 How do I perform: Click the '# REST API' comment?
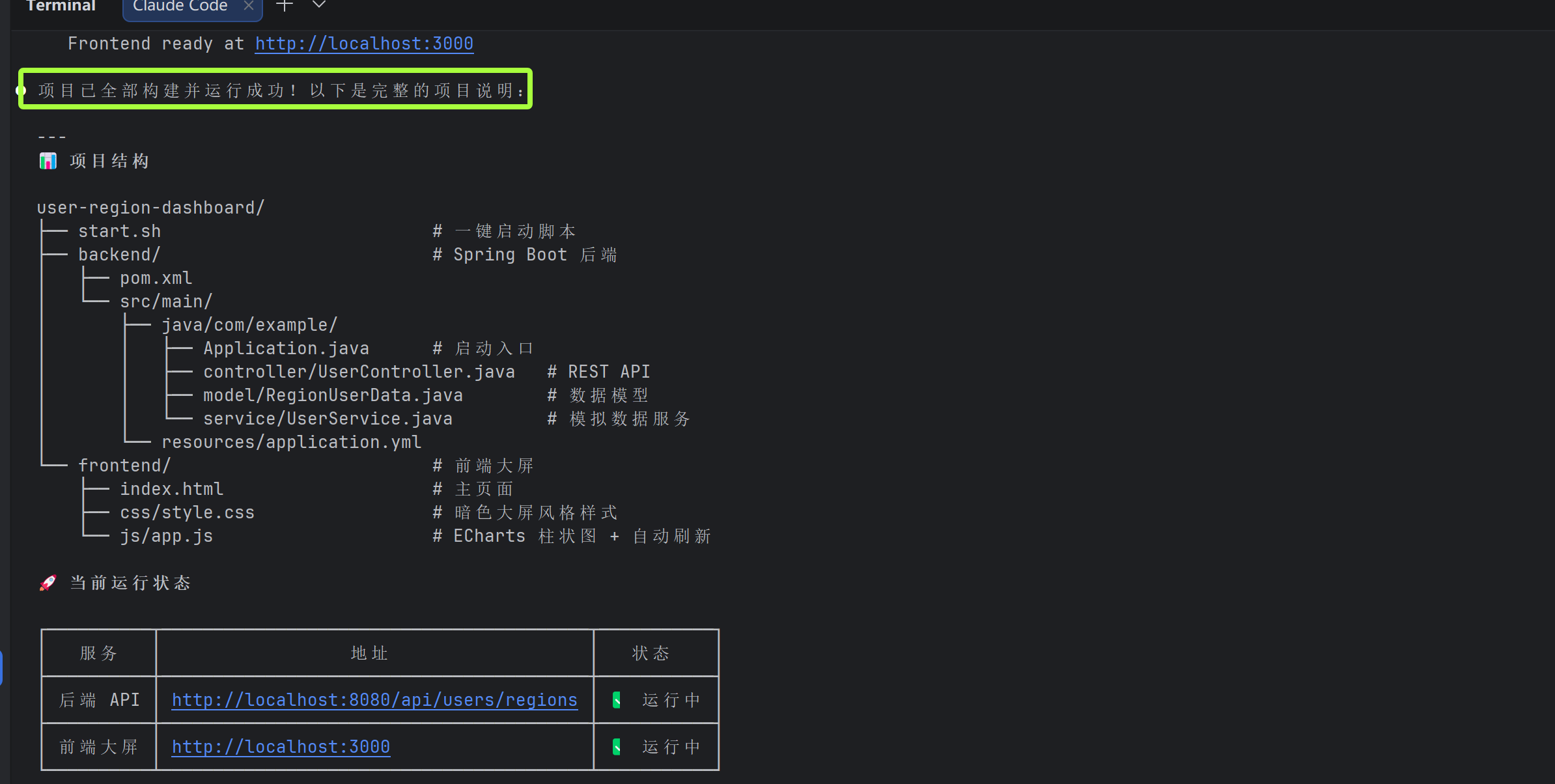(x=599, y=372)
